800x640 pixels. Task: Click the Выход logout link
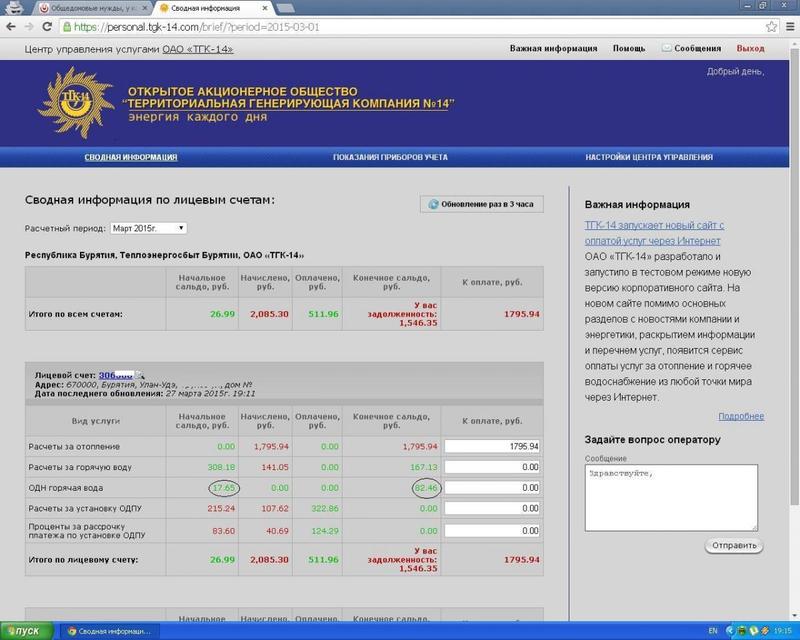[x=750, y=48]
